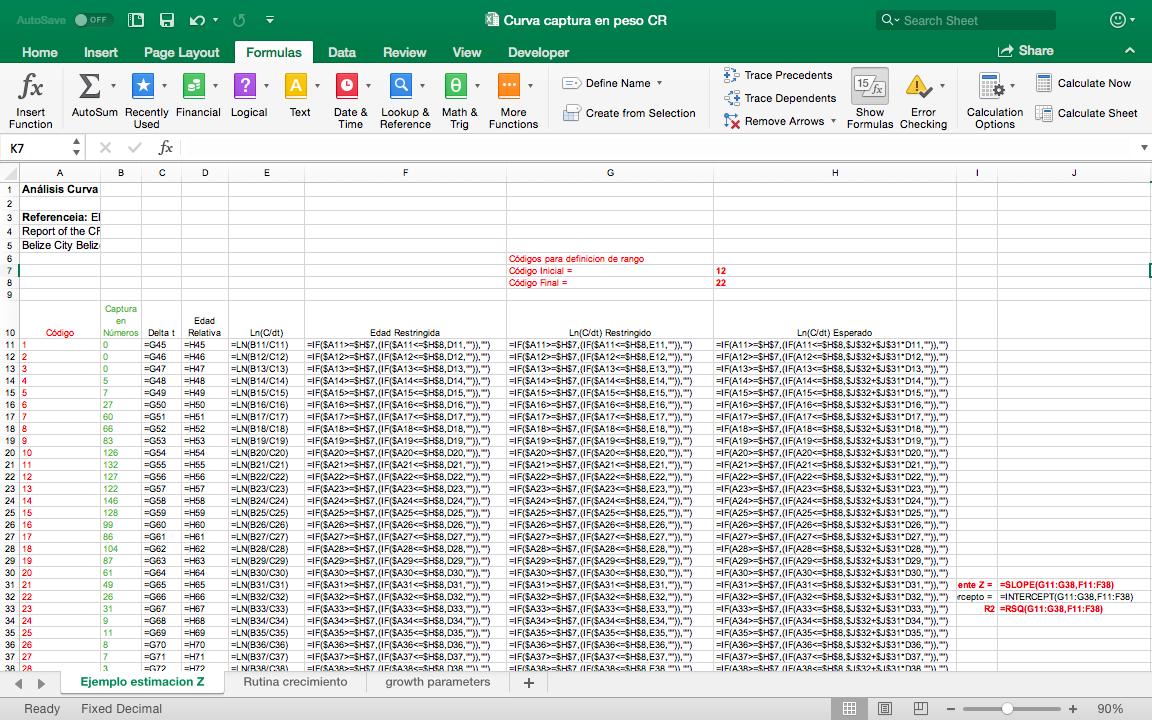Expand the formula bar

pos(1144,148)
